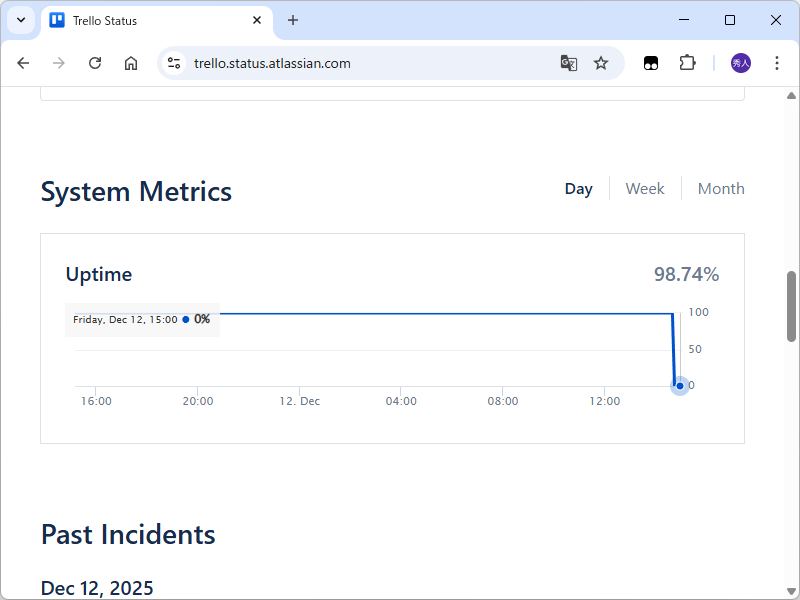Select the Trello Status browser tab
Viewport: 800px width, 600px height.
point(150,20)
